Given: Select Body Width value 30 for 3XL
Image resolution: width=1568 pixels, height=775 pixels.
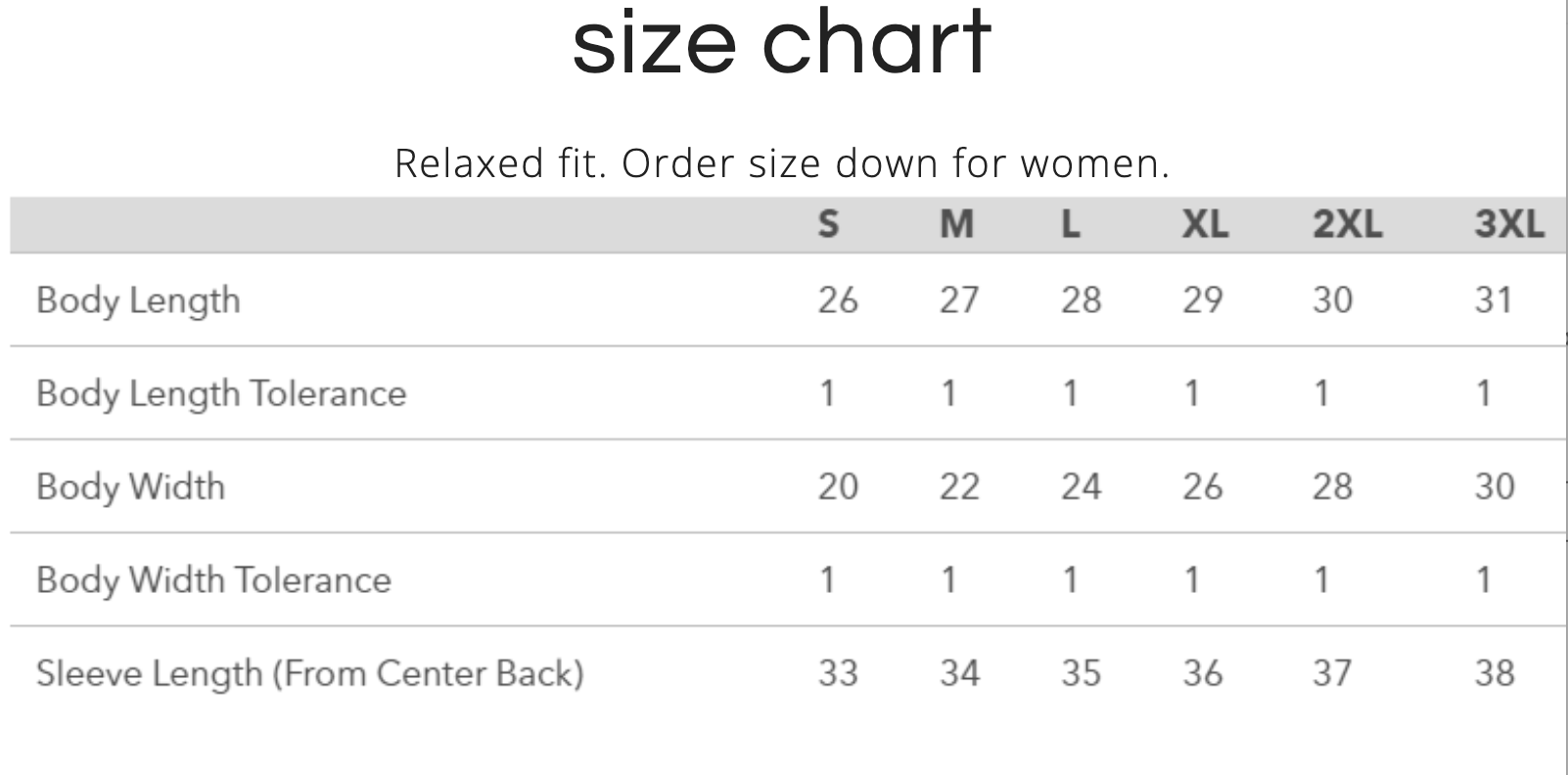Looking at the screenshot, I should click(1495, 486).
